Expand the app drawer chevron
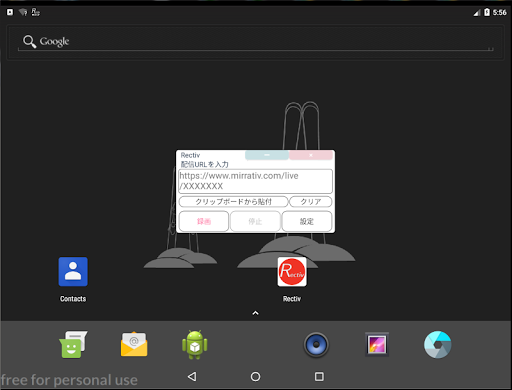 [255, 313]
